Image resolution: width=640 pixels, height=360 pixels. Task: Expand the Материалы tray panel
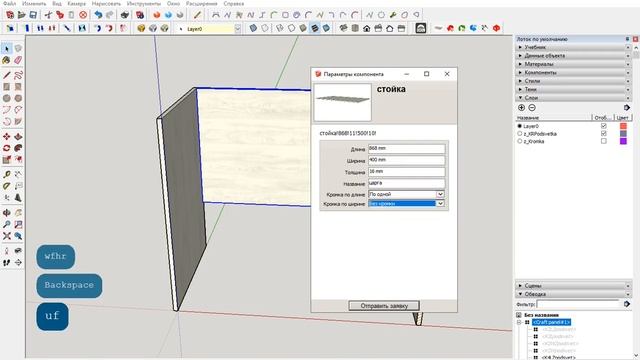coord(573,64)
